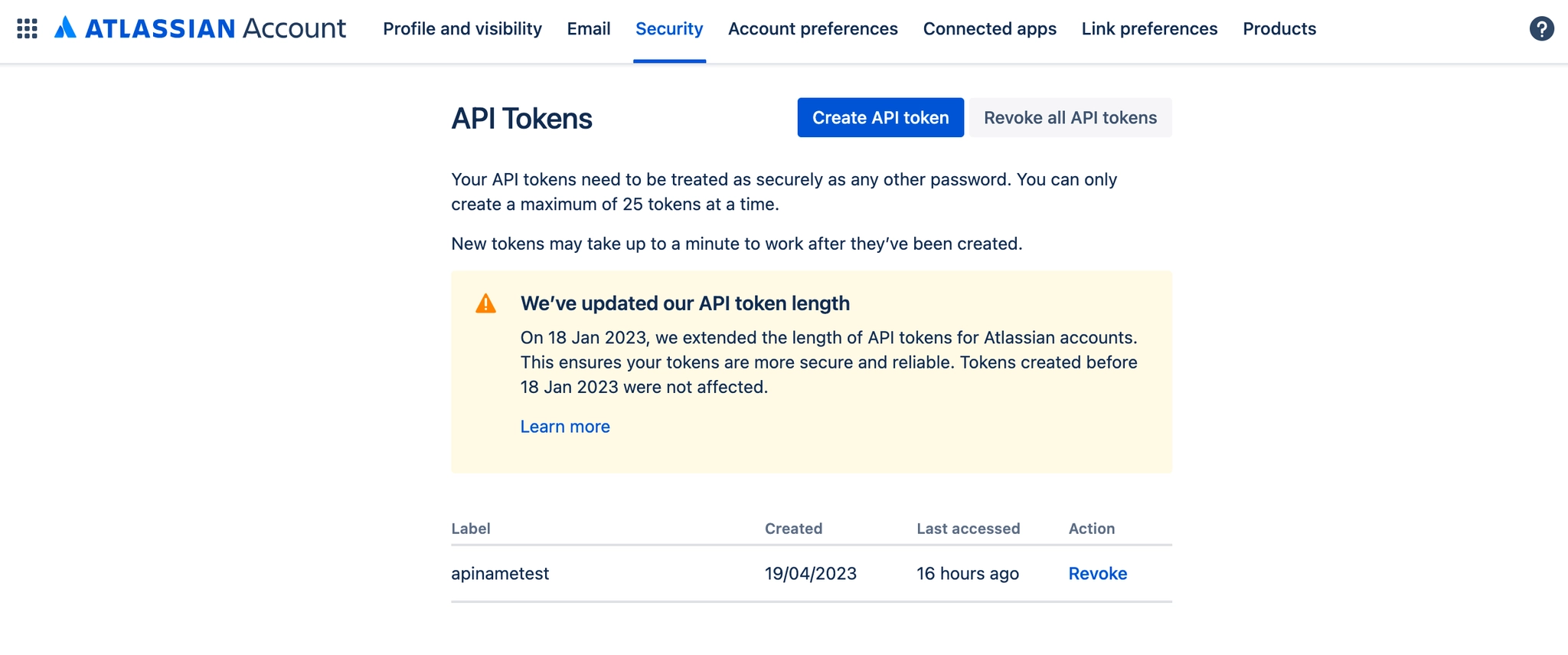Screen dimensions: 1568x655
Task: Open the help question mark icon
Action: click(x=1541, y=29)
